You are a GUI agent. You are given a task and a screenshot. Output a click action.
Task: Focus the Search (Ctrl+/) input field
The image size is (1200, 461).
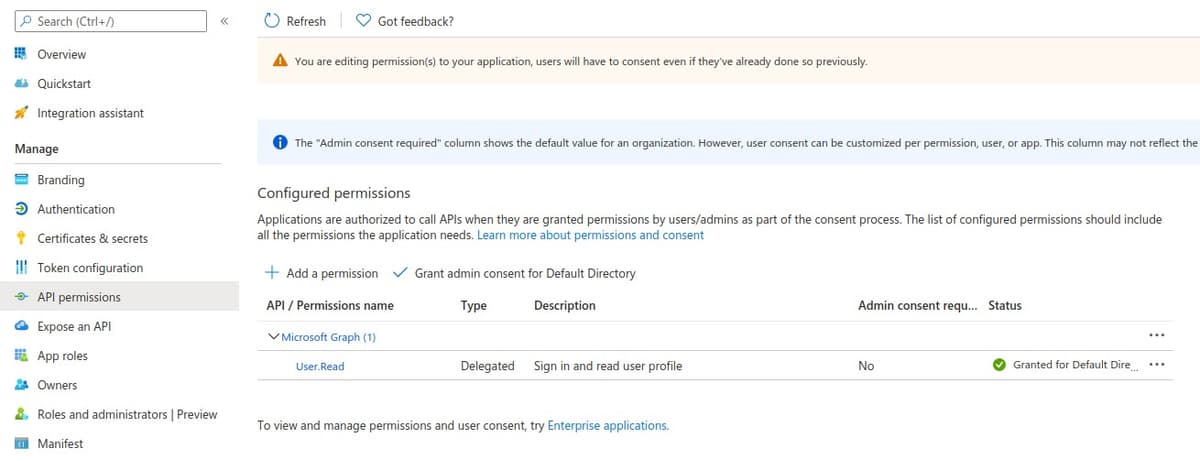pos(110,21)
